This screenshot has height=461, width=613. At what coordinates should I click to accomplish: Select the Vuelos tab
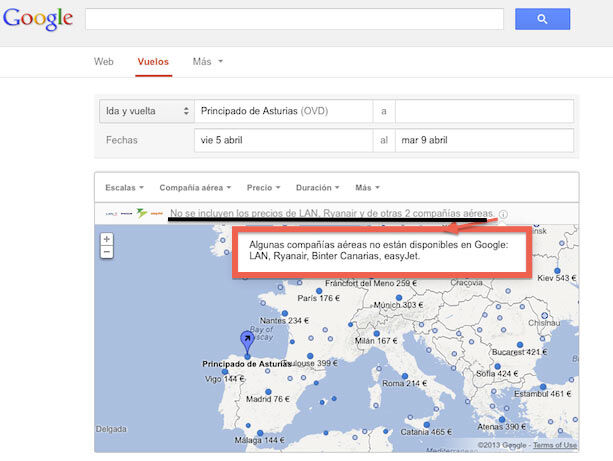tap(153, 62)
